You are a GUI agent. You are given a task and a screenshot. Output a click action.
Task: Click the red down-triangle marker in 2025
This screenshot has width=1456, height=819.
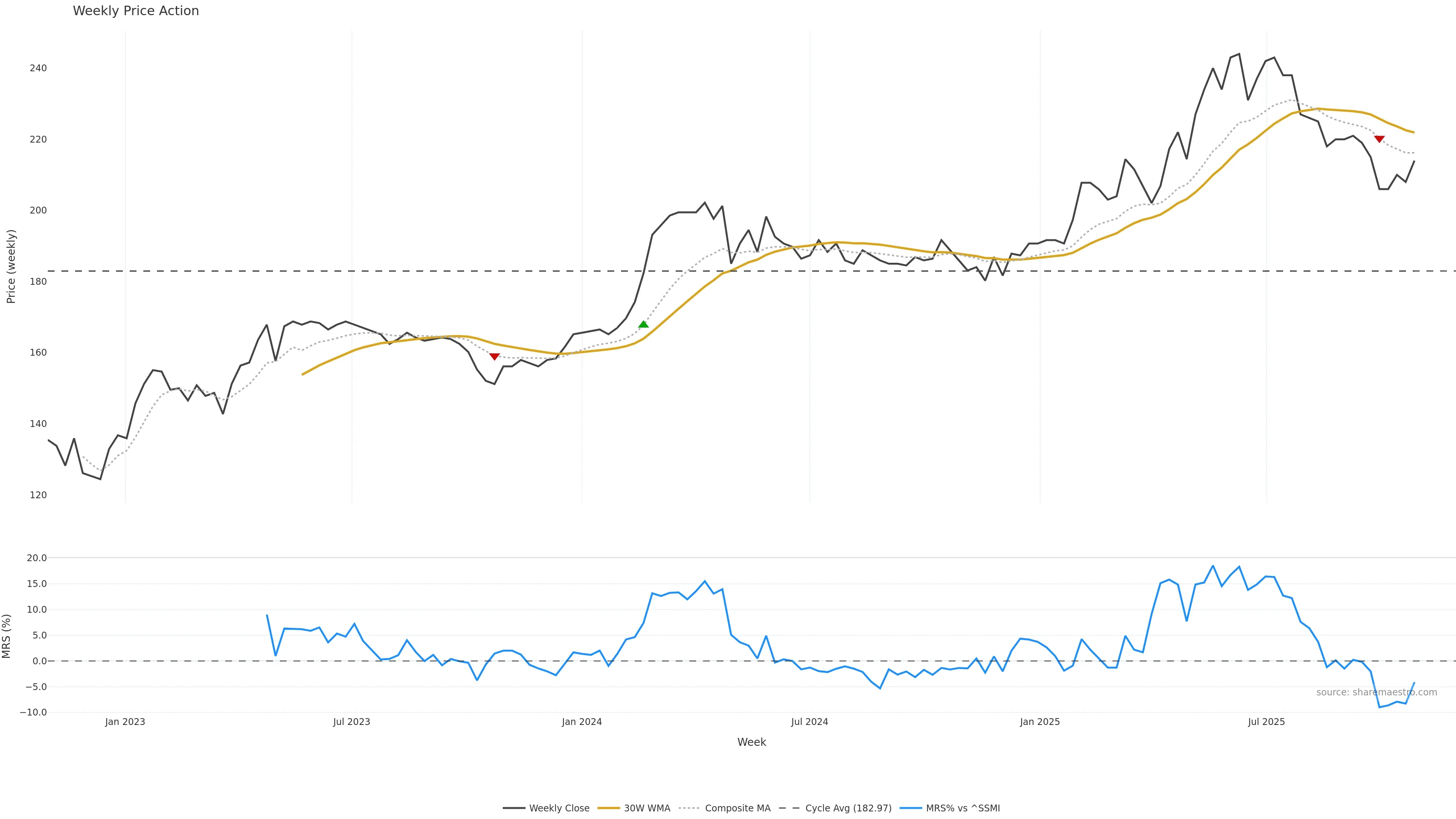(x=1379, y=139)
